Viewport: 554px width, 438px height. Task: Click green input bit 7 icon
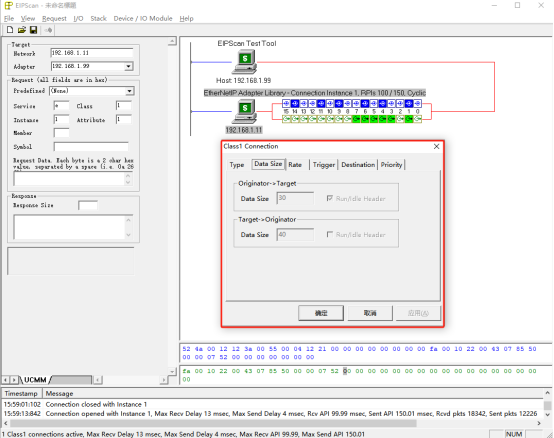[356, 119]
